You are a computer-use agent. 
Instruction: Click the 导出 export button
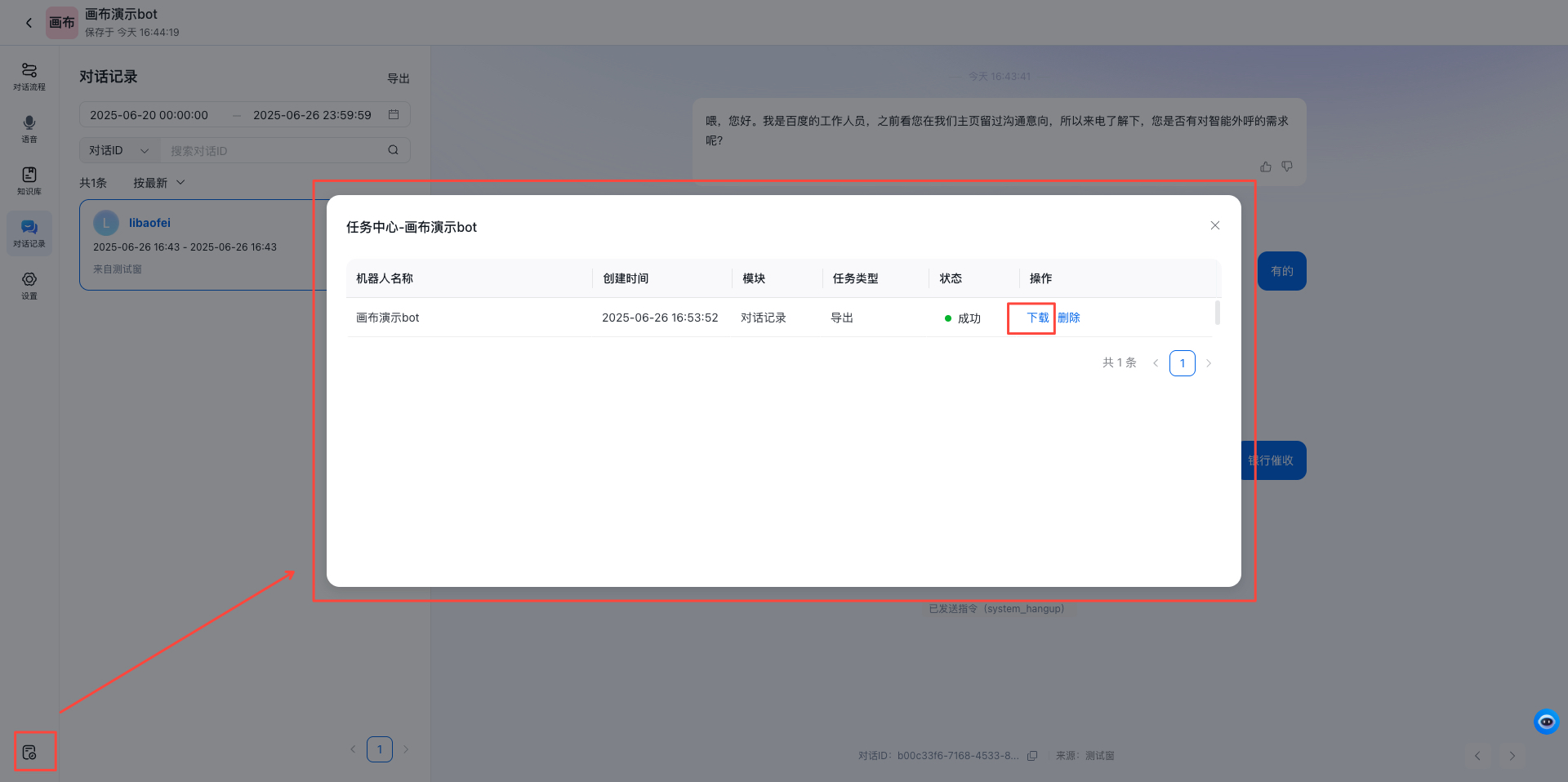coord(398,78)
